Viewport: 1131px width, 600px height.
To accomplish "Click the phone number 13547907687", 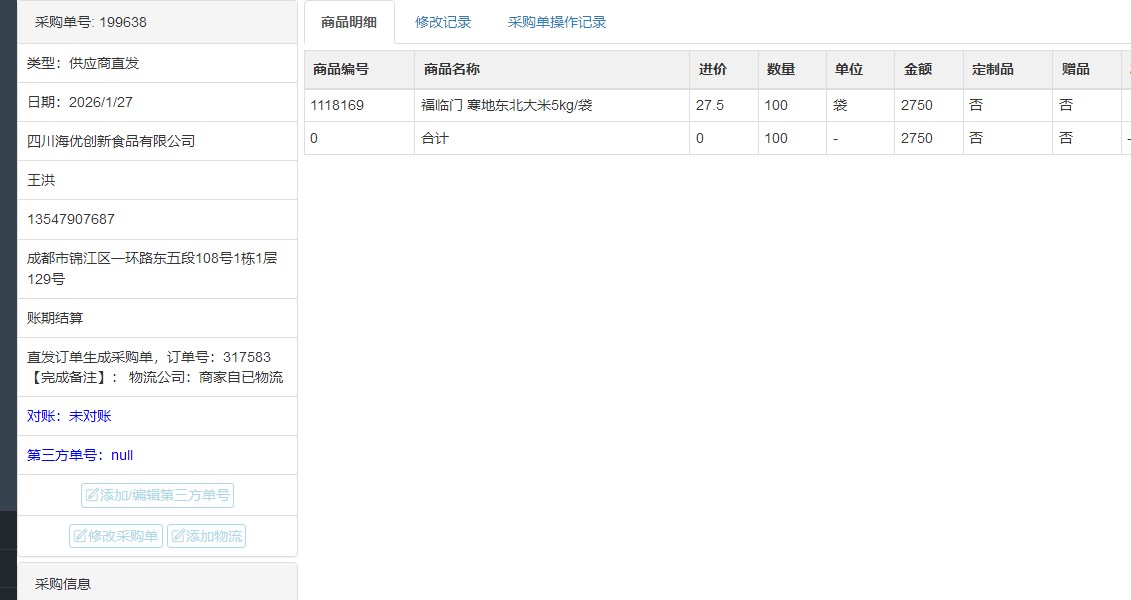I will click(x=71, y=219).
